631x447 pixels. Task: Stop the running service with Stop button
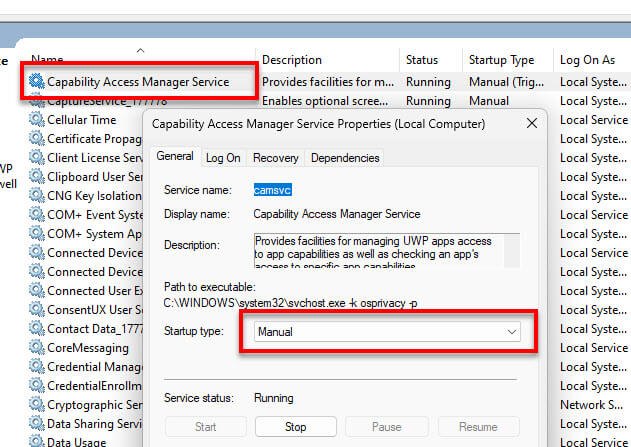[x=296, y=426]
